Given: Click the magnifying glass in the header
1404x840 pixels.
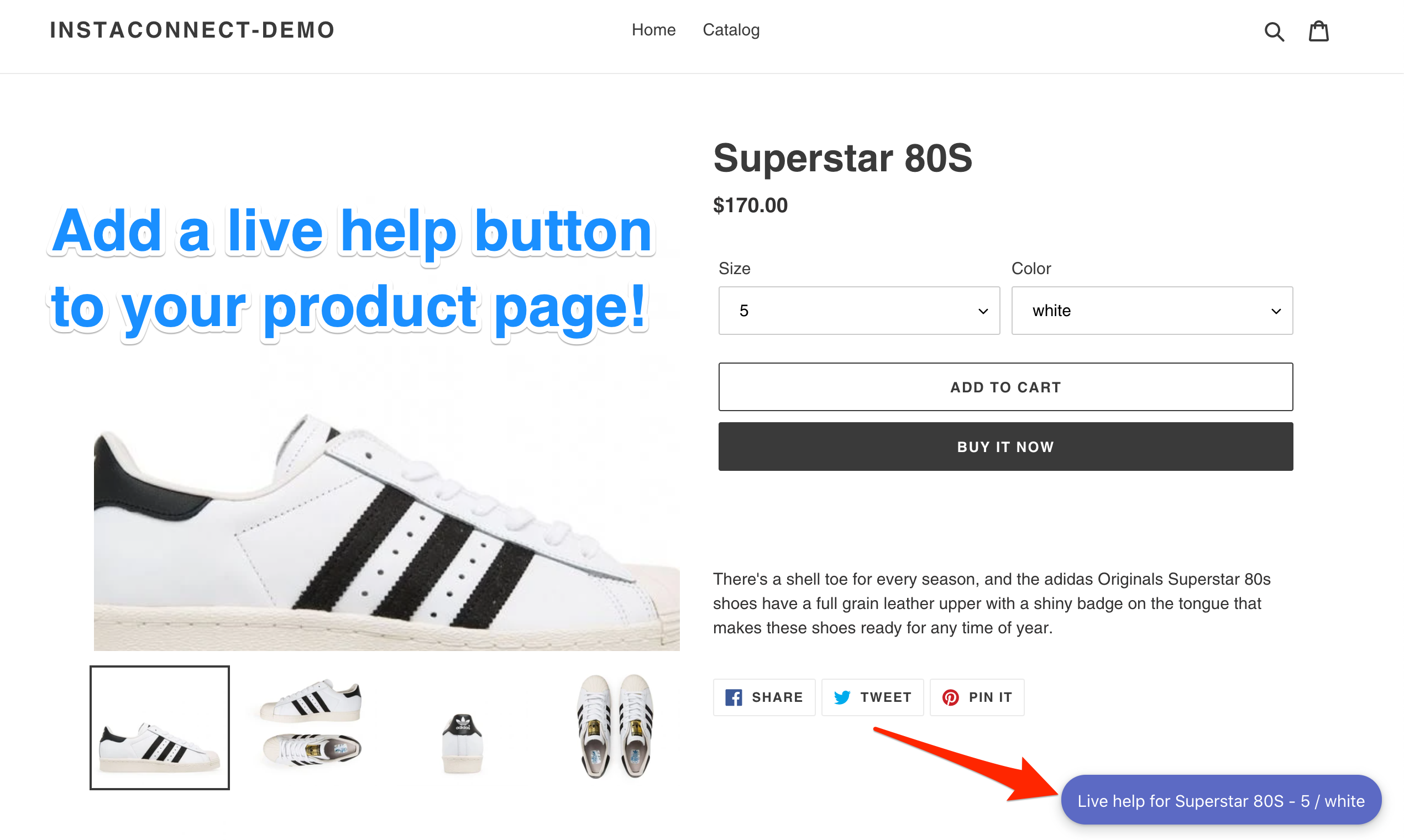Looking at the screenshot, I should point(1274,30).
